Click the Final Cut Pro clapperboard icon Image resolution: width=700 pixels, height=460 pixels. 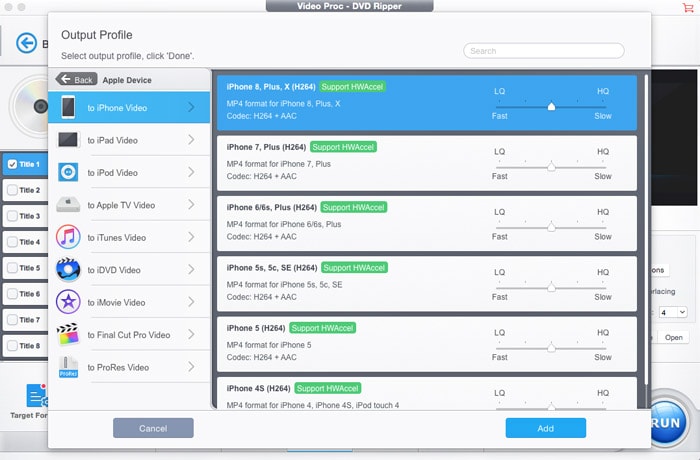coord(68,334)
